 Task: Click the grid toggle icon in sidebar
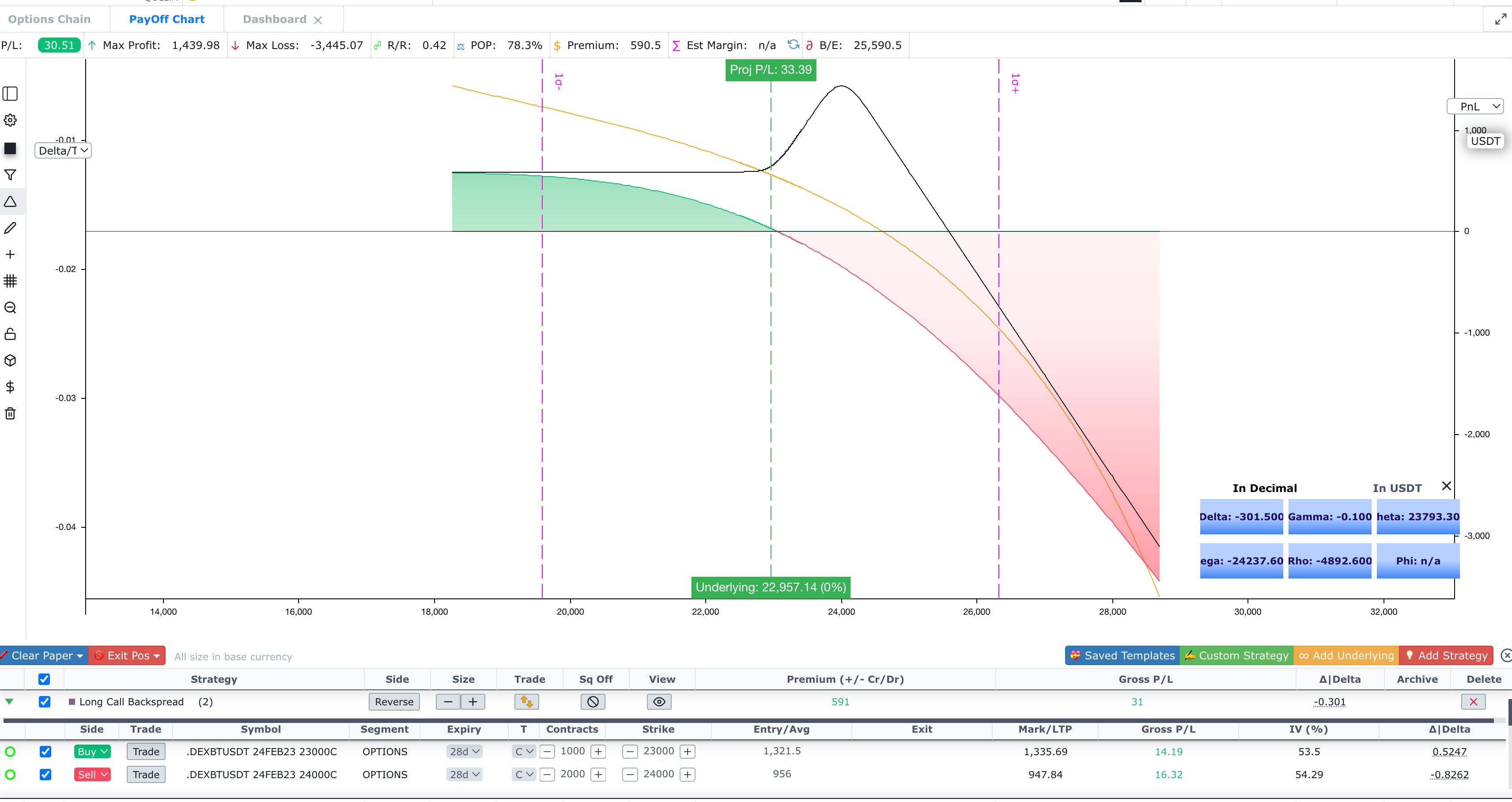click(10, 280)
